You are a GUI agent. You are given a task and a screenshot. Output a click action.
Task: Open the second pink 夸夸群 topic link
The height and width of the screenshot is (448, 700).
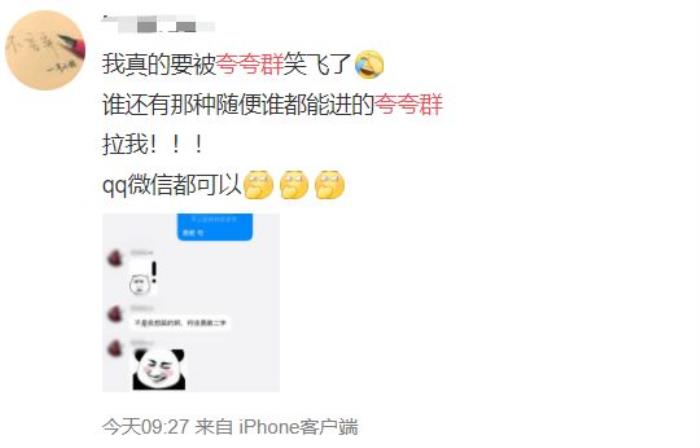(x=408, y=104)
